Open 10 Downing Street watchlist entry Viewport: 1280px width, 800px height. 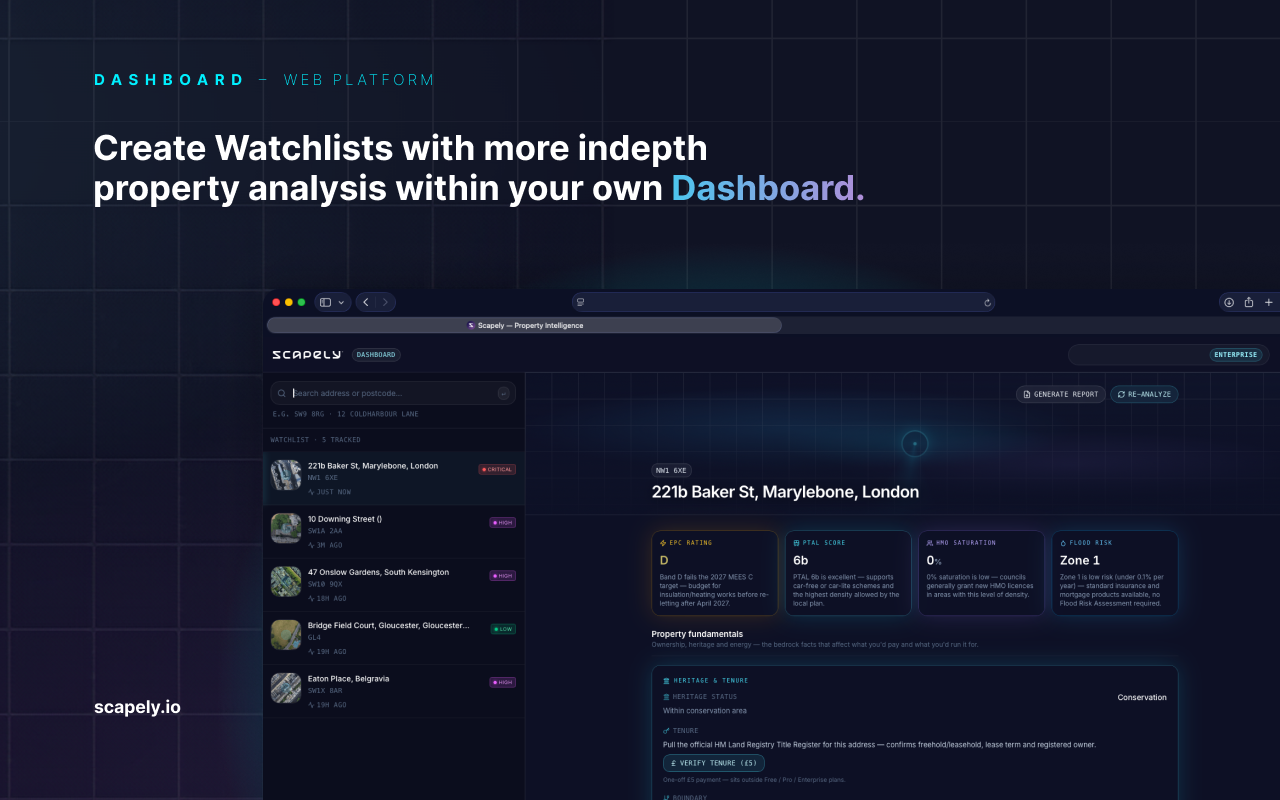tap(393, 531)
